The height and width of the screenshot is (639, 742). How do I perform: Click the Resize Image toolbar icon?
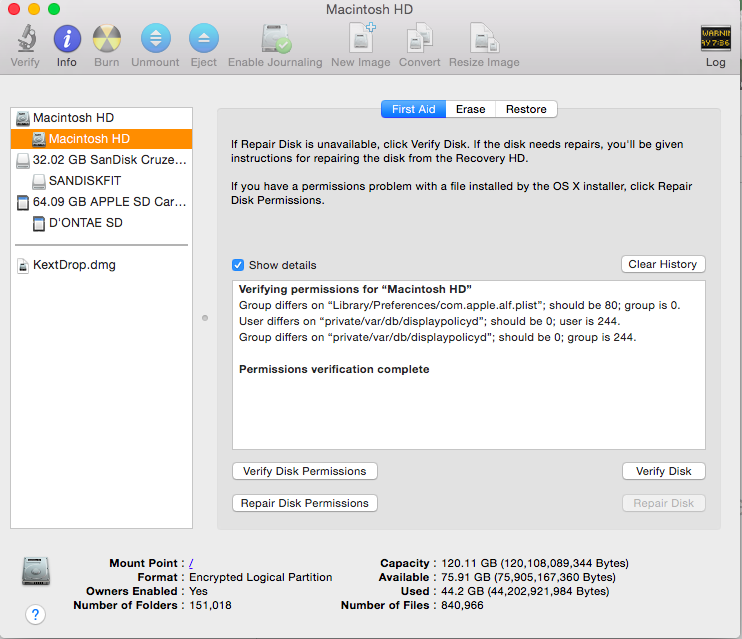point(484,37)
